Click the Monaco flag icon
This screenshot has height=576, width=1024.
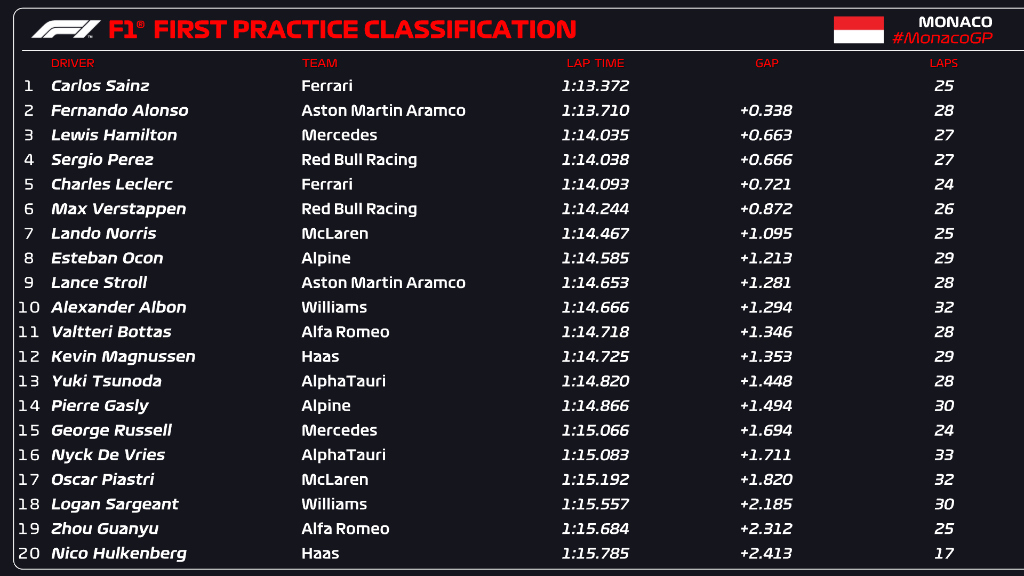click(858, 30)
